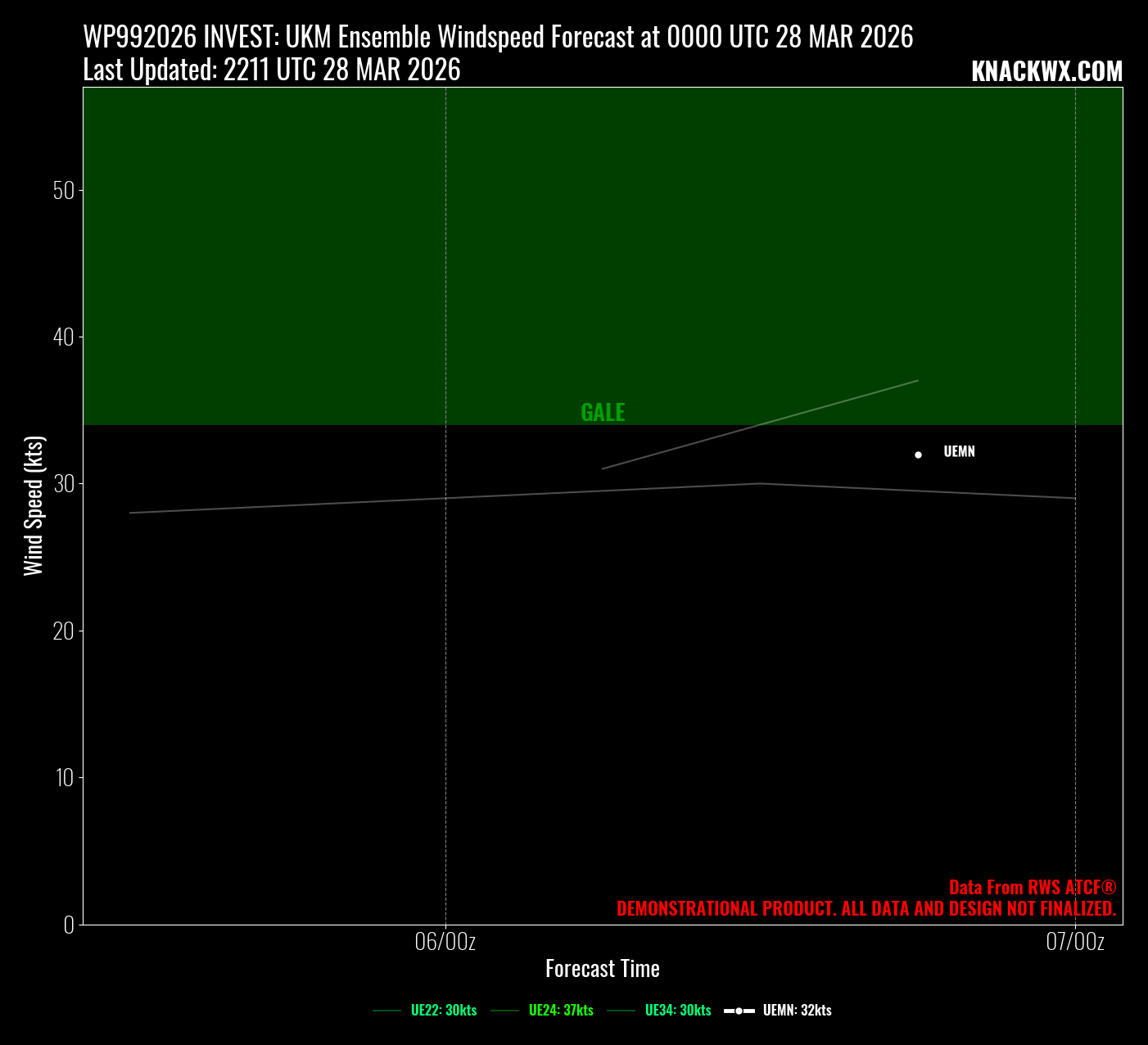The image size is (1148, 1045).
Task: Click the Last Updated timestamp line
Action: 272,70
